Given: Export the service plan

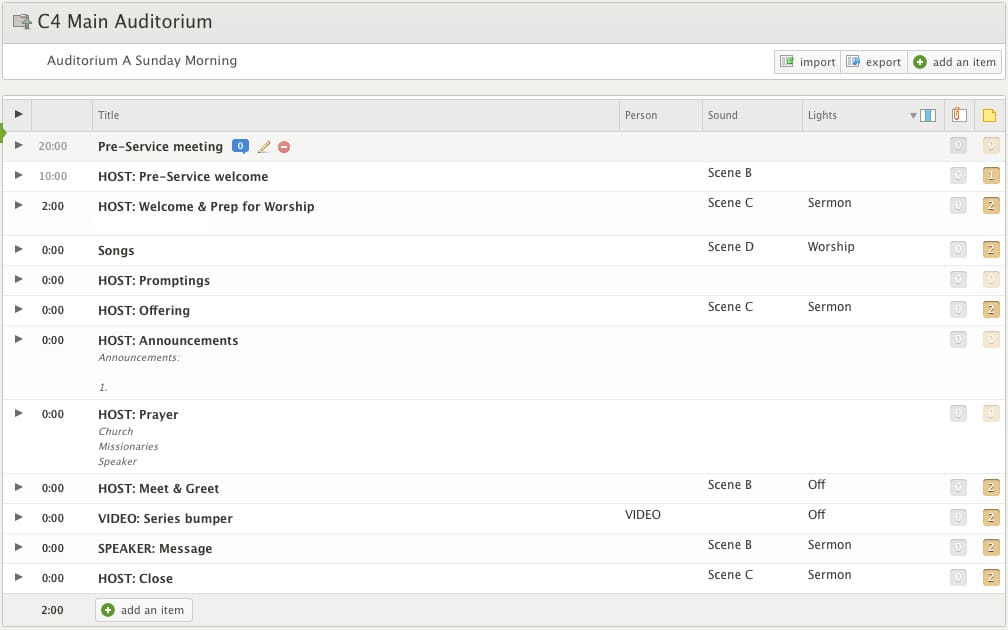Looking at the screenshot, I should point(874,62).
